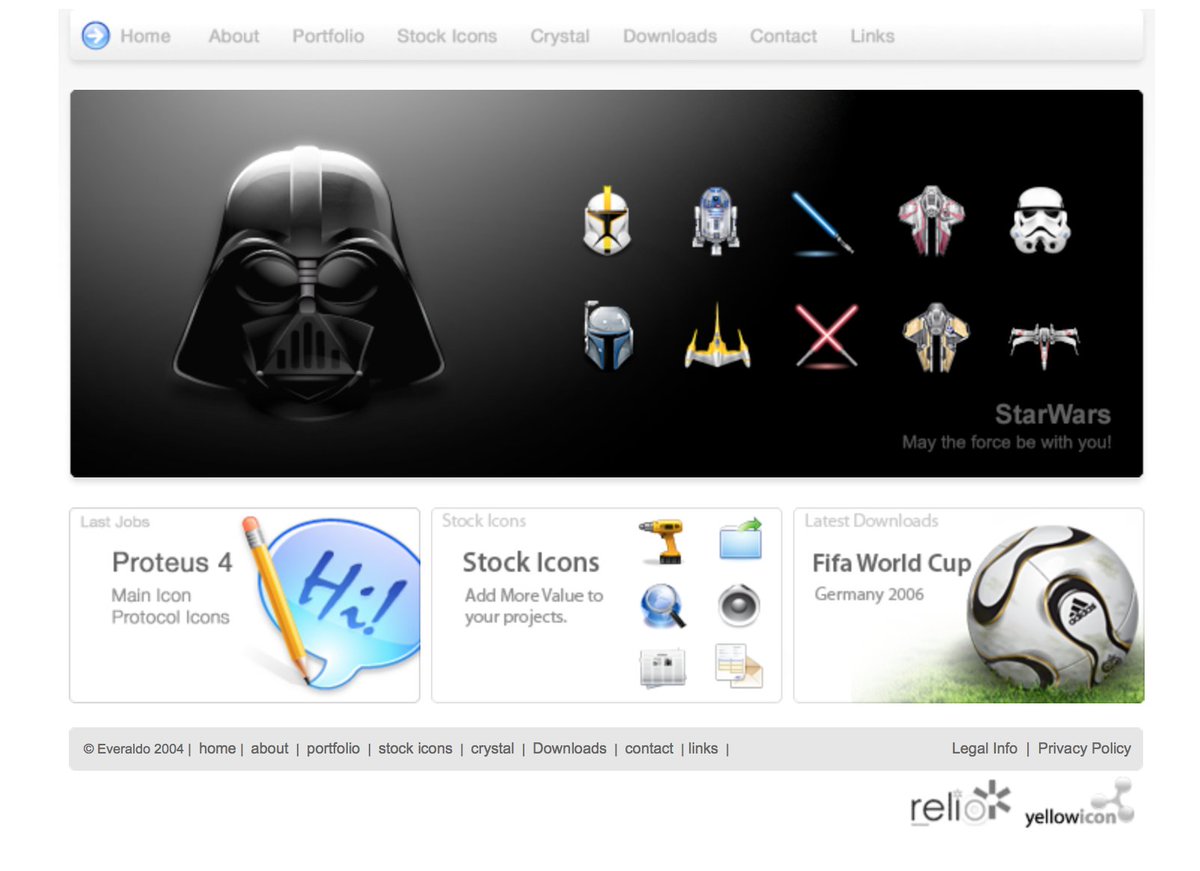This screenshot has height=871, width=1200.
Task: Open Portfolio in the top navigation bar
Action: [328, 36]
